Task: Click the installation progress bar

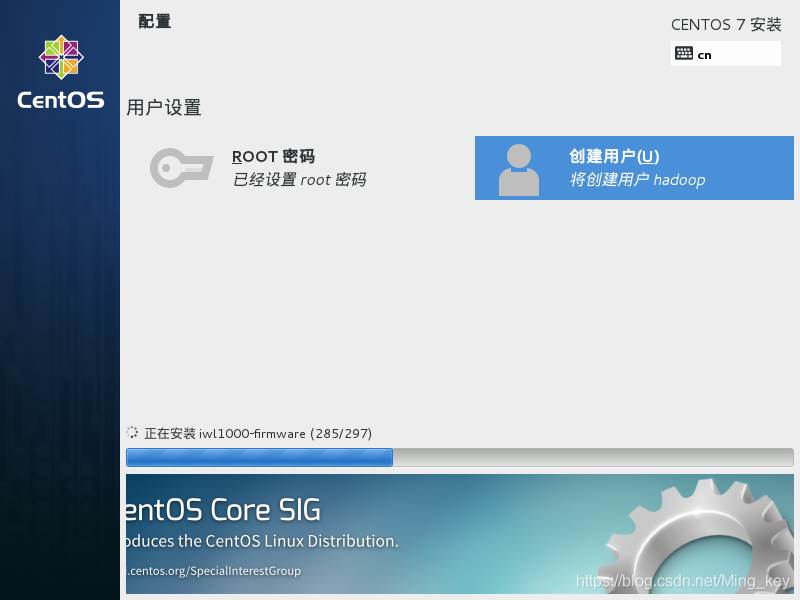Action: pos(460,457)
